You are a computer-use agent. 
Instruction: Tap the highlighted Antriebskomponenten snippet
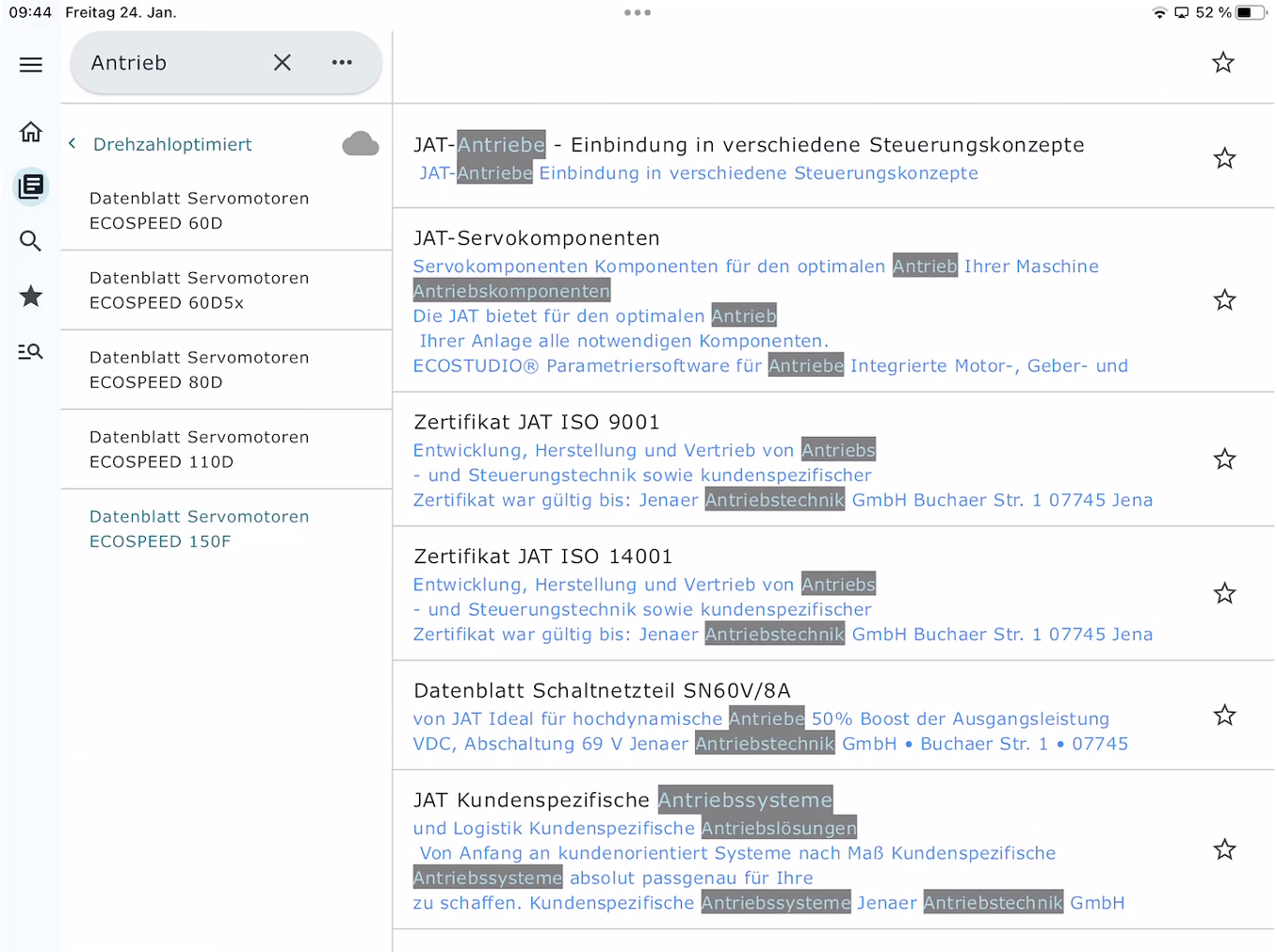click(x=511, y=291)
